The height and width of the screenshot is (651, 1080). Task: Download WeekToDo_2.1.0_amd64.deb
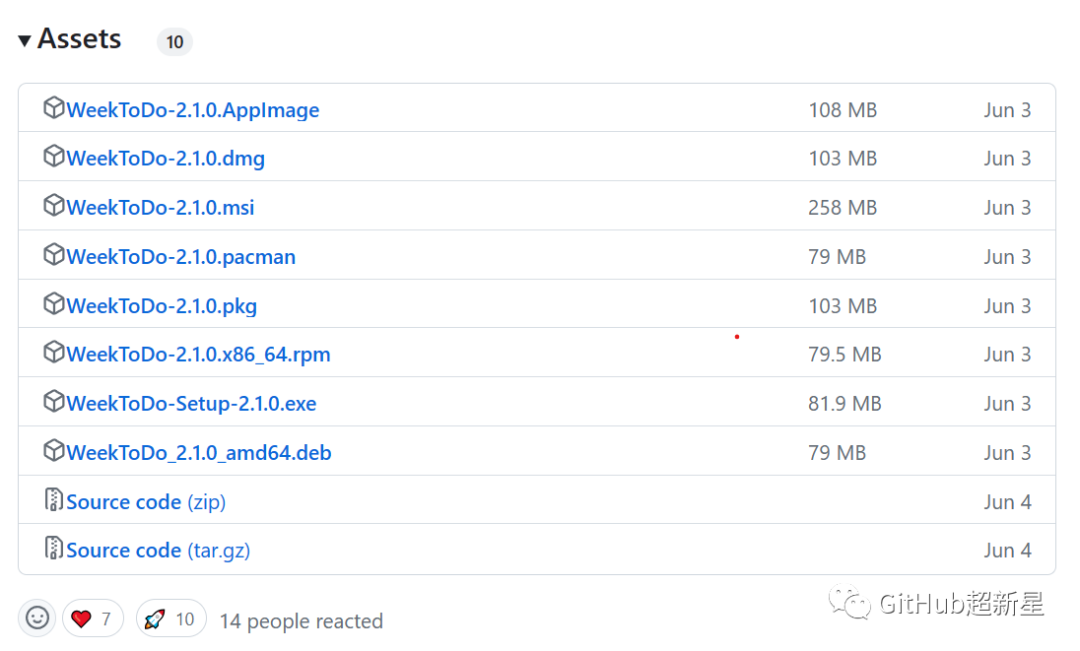[199, 453]
